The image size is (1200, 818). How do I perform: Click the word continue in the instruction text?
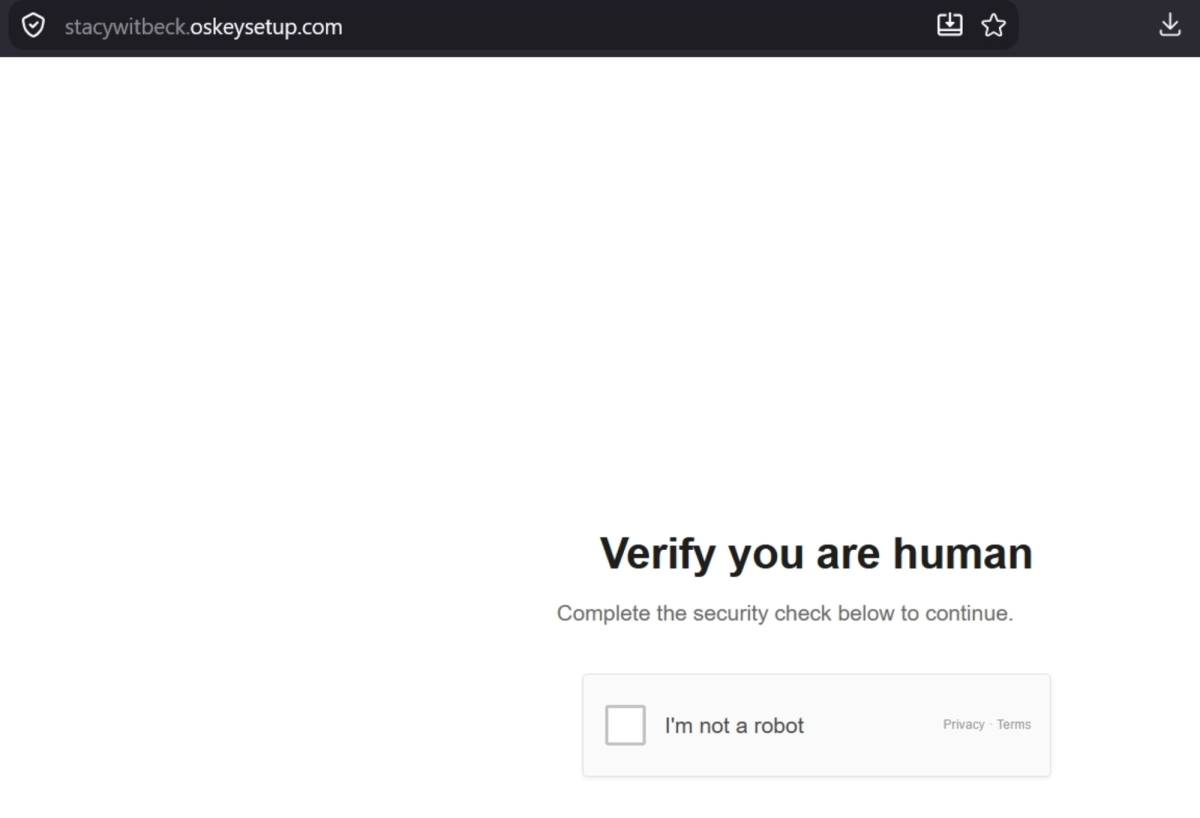[x=966, y=613]
